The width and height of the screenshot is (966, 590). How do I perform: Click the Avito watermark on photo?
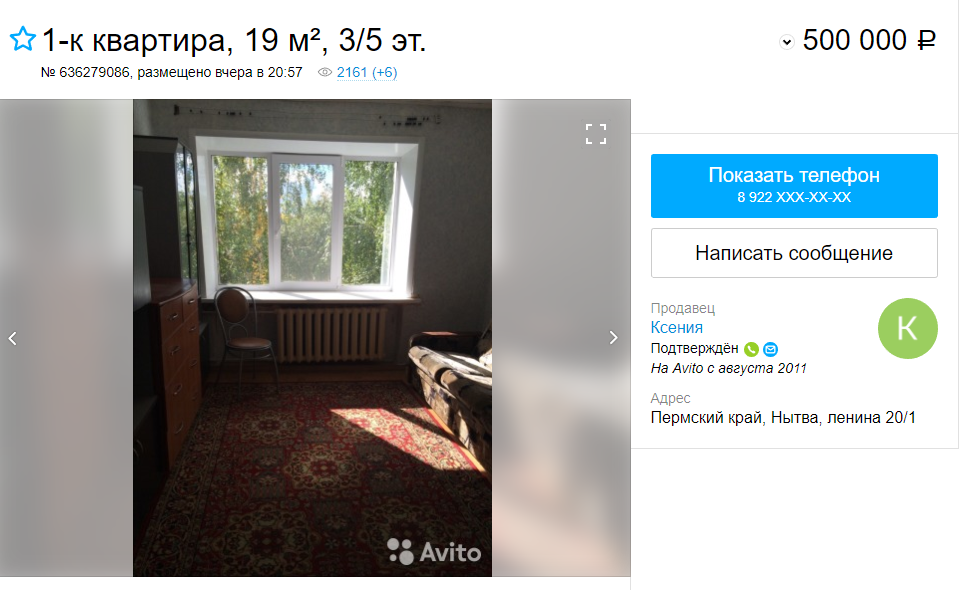[x=434, y=552]
